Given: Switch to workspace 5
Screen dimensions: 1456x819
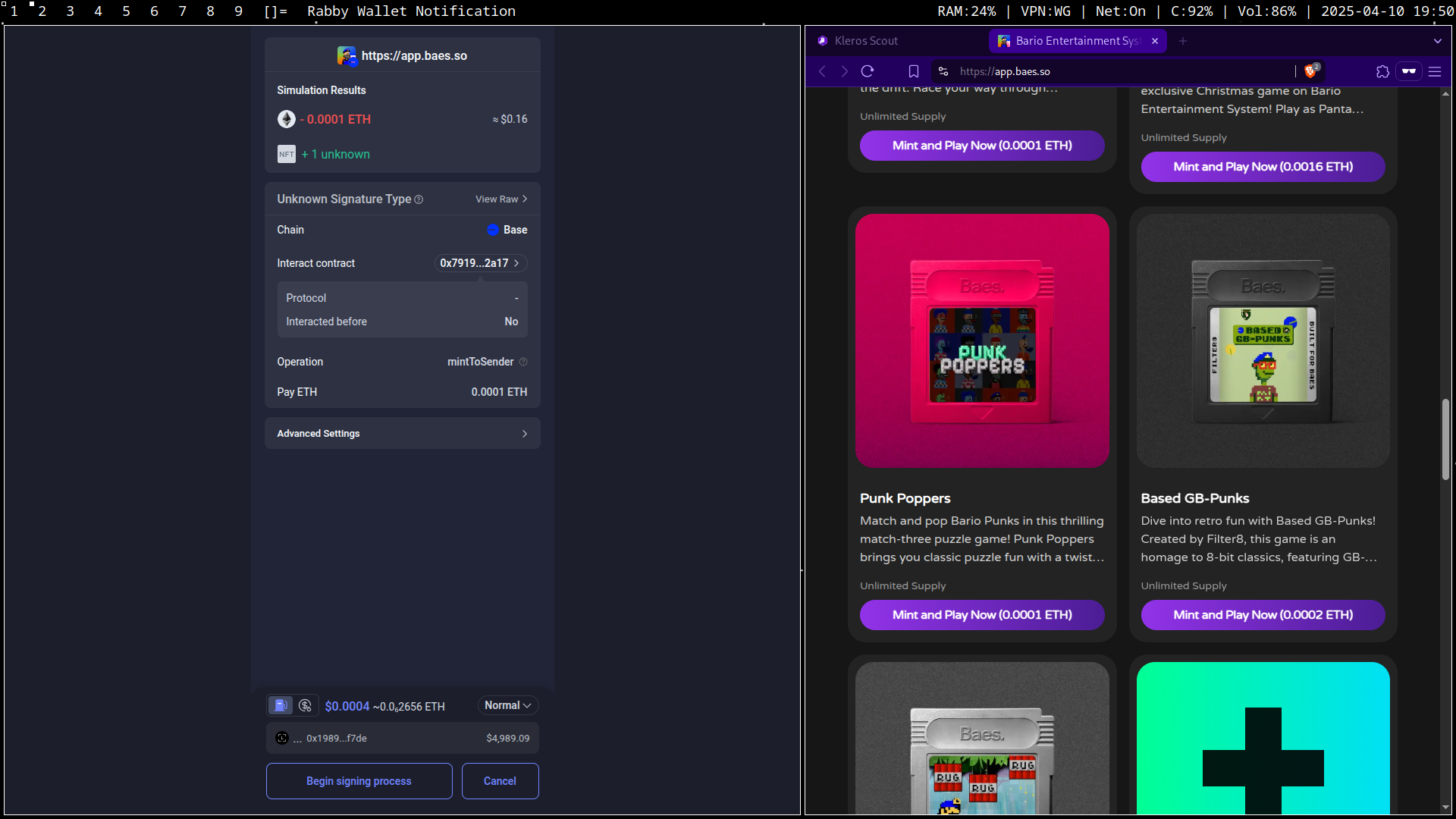Looking at the screenshot, I should point(126,11).
